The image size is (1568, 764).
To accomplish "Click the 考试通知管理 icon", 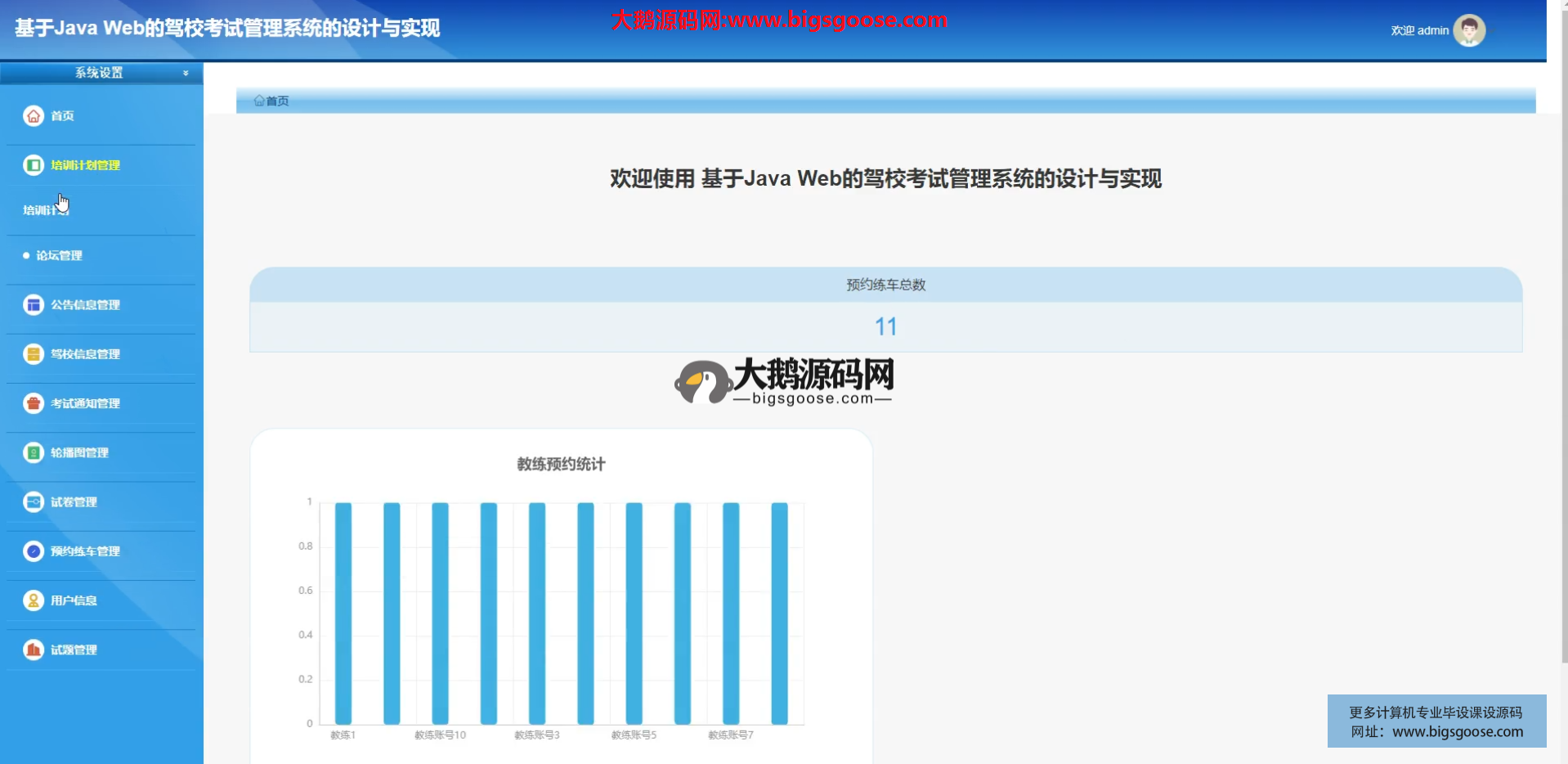I will (34, 403).
